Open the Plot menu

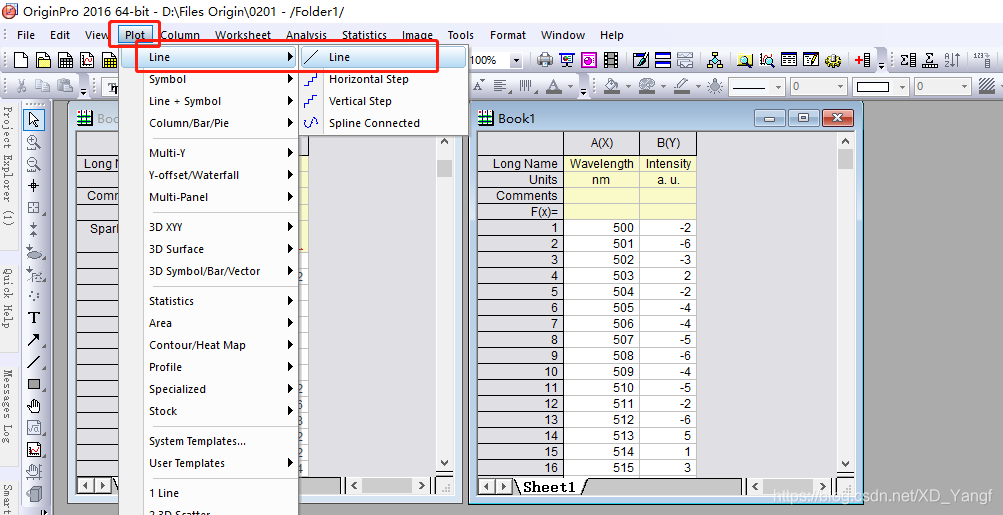pos(135,35)
